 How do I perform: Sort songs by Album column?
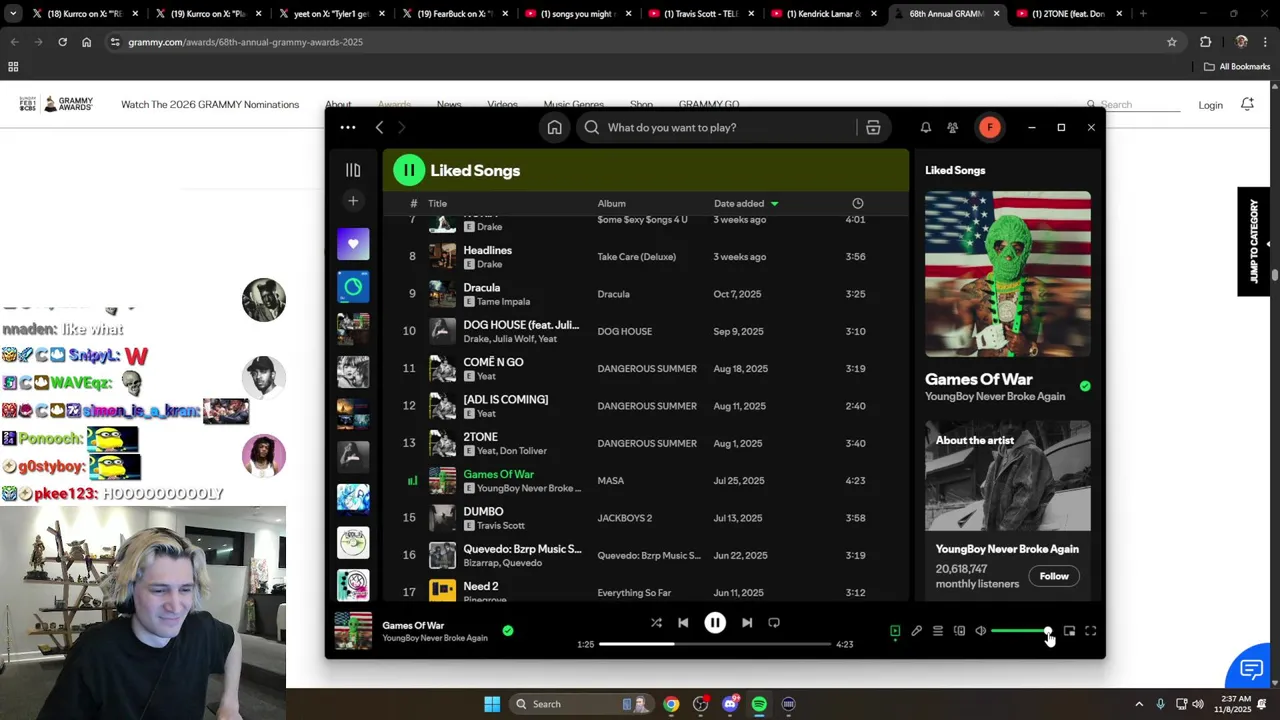[x=612, y=203]
